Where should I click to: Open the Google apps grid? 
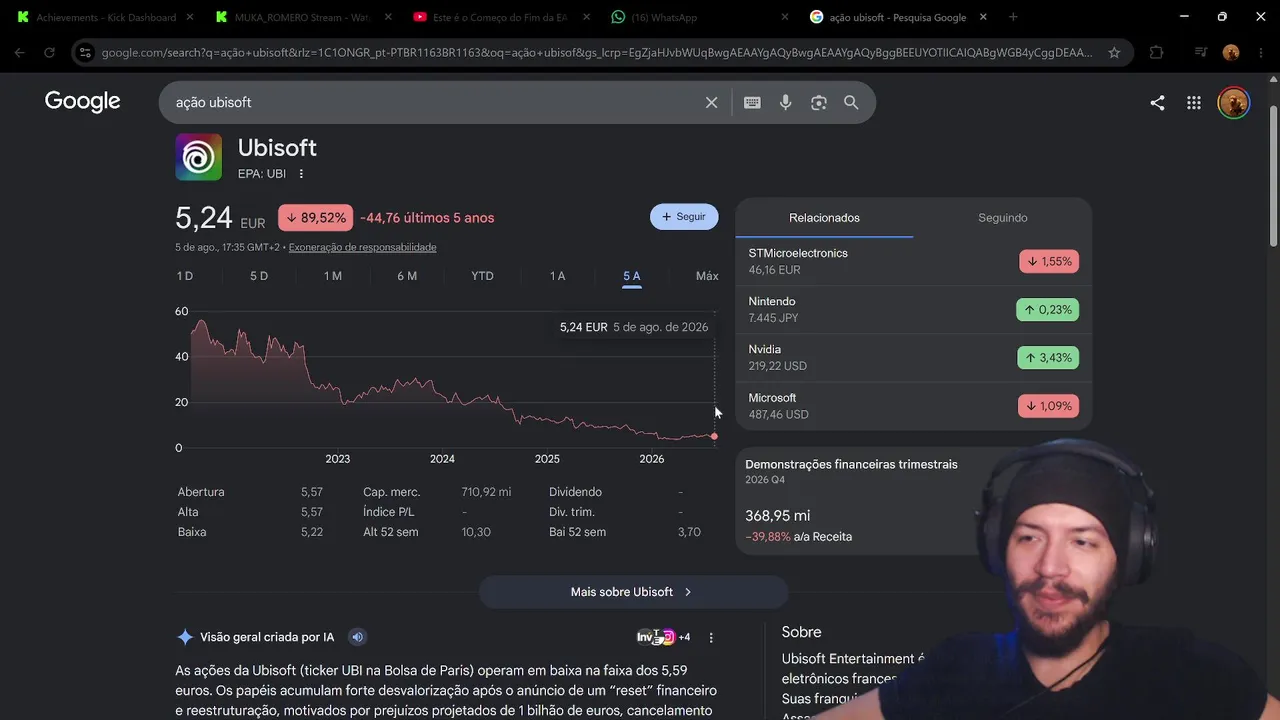click(1194, 102)
